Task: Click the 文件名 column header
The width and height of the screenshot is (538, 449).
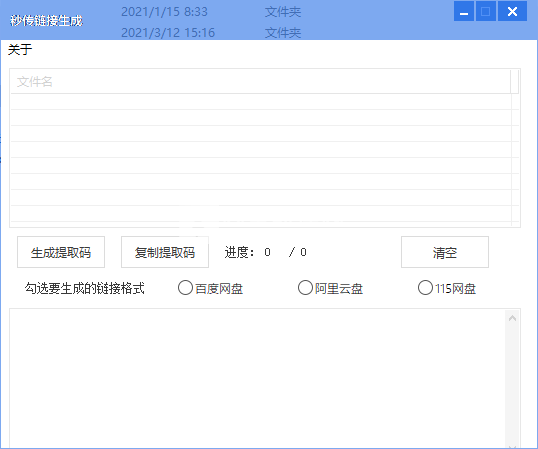Action: coord(260,82)
